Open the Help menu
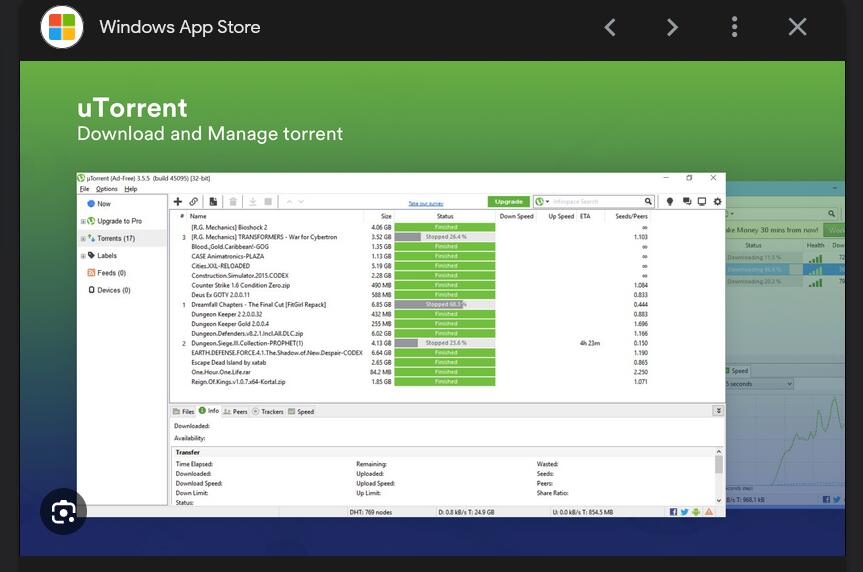The height and width of the screenshot is (572, 863). pos(130,189)
